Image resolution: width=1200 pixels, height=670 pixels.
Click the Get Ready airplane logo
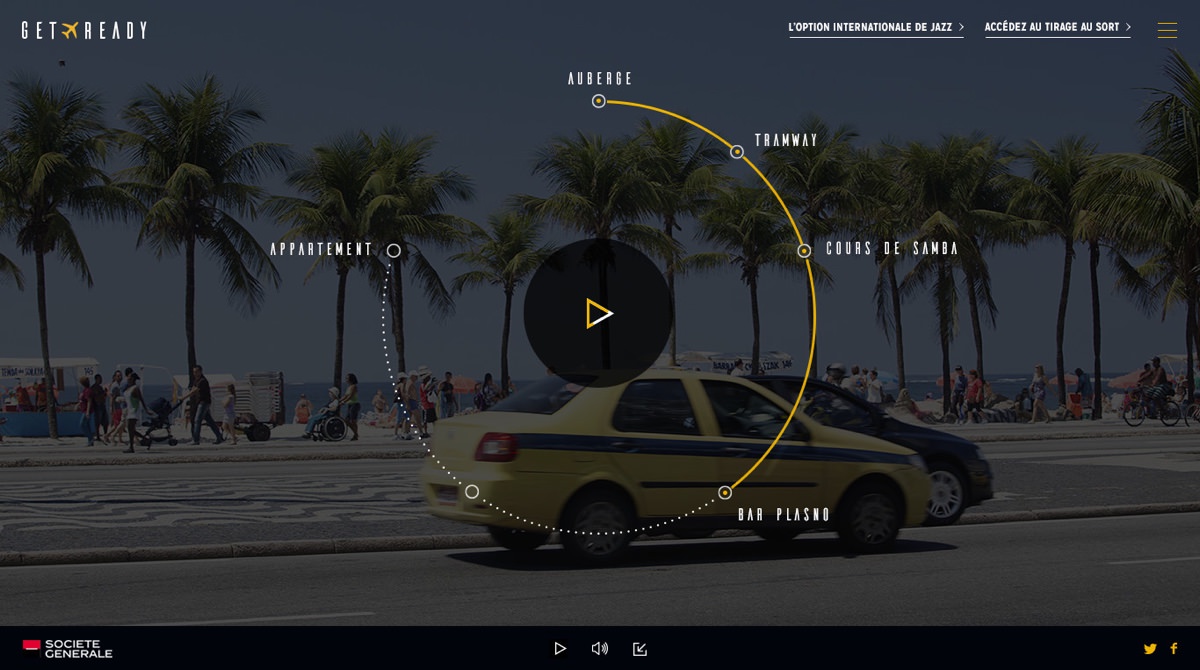pyautogui.click(x=84, y=30)
